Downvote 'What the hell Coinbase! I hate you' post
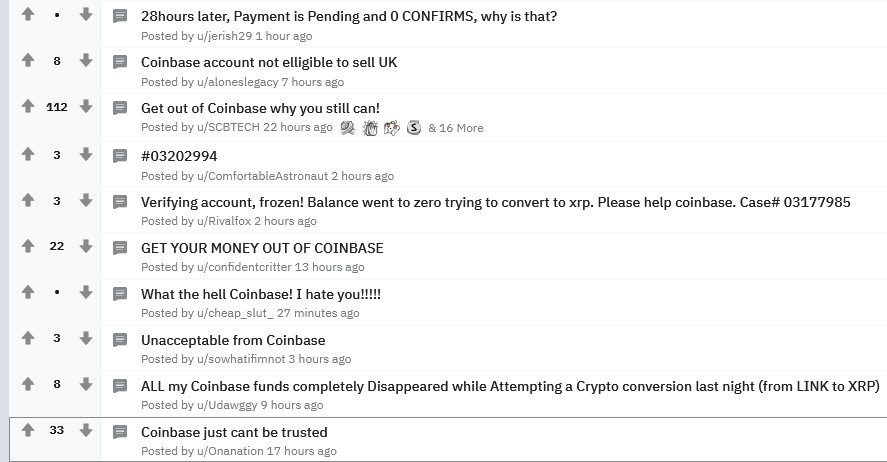This screenshot has width=887, height=462. click(86, 293)
